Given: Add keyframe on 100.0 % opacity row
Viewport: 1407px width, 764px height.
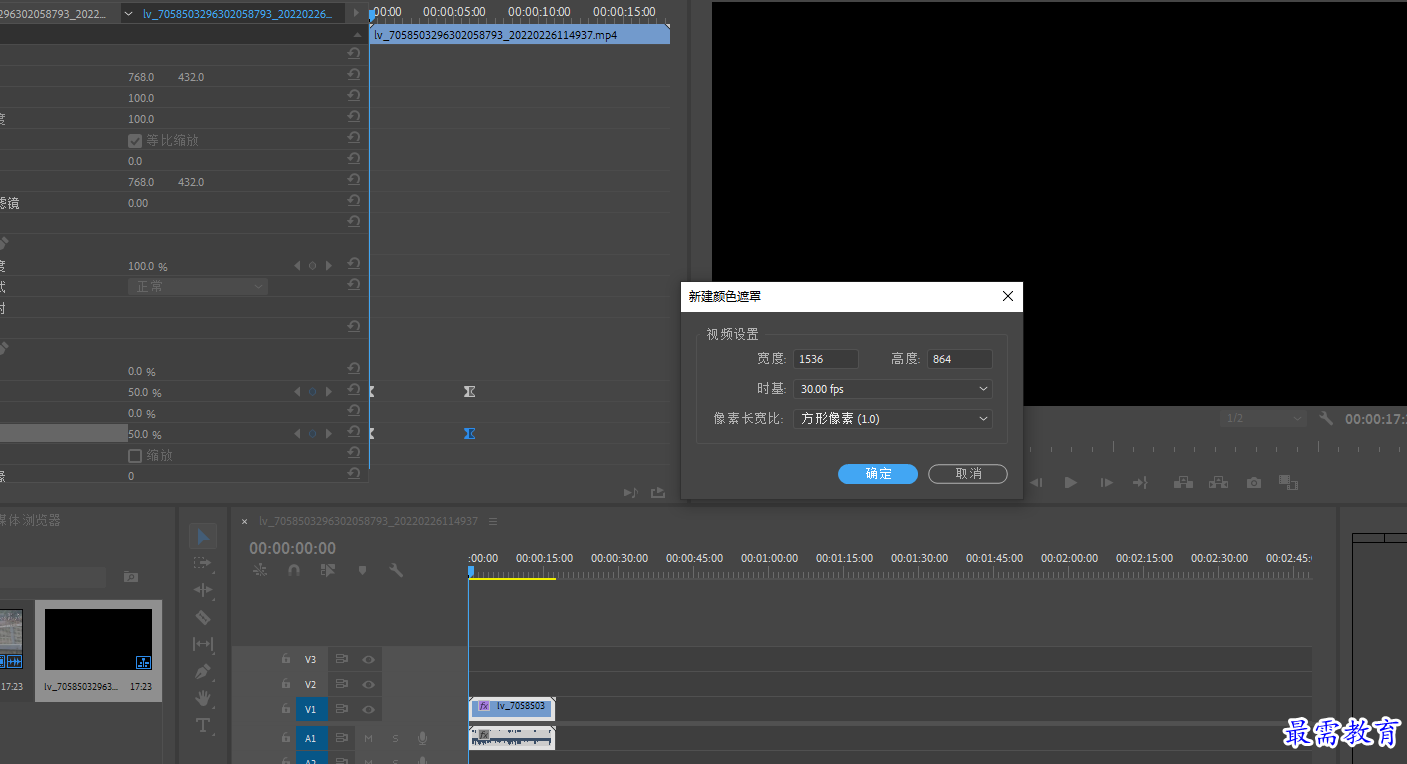Looking at the screenshot, I should point(312,266).
